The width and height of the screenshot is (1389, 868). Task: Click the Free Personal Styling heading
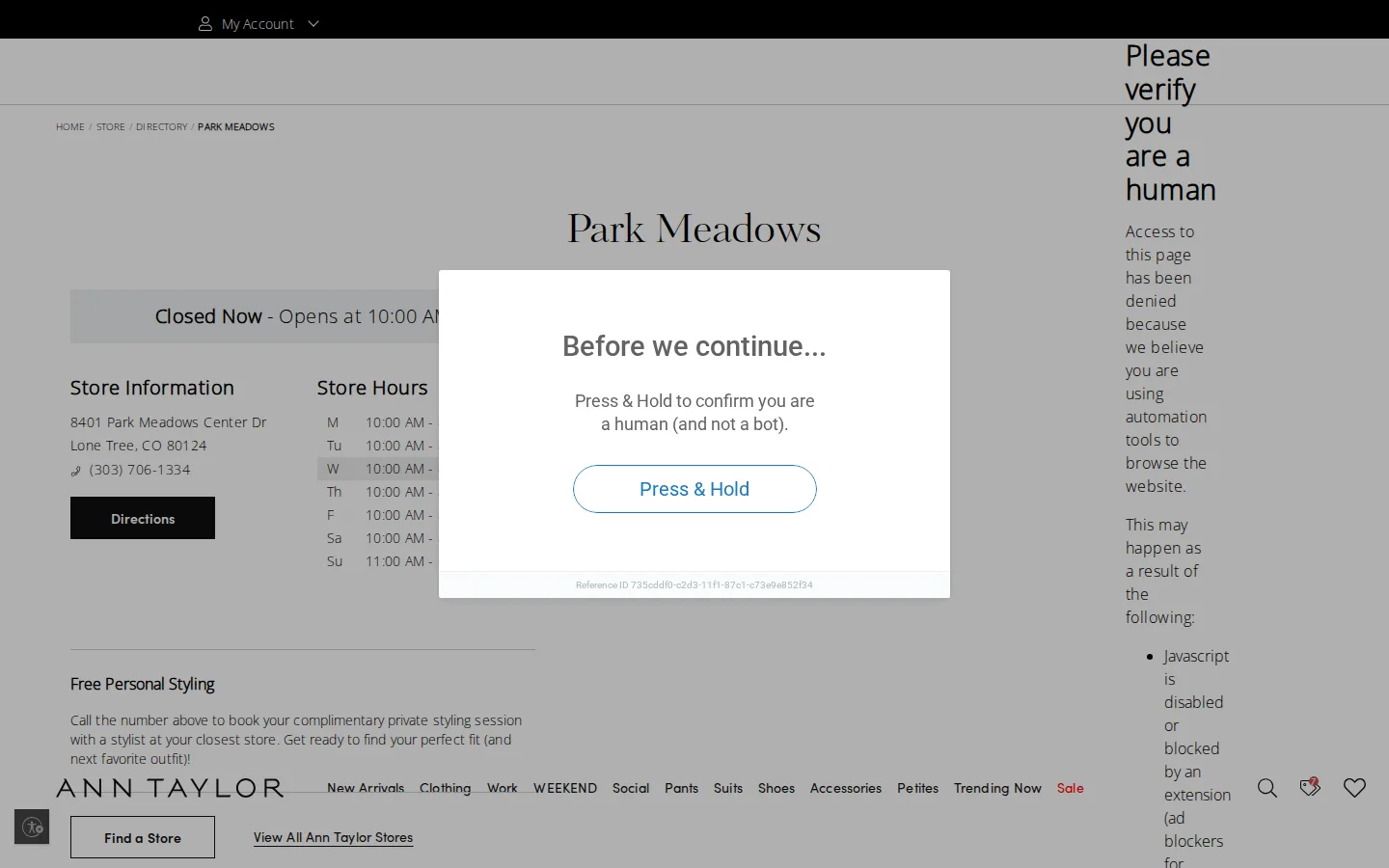143,684
